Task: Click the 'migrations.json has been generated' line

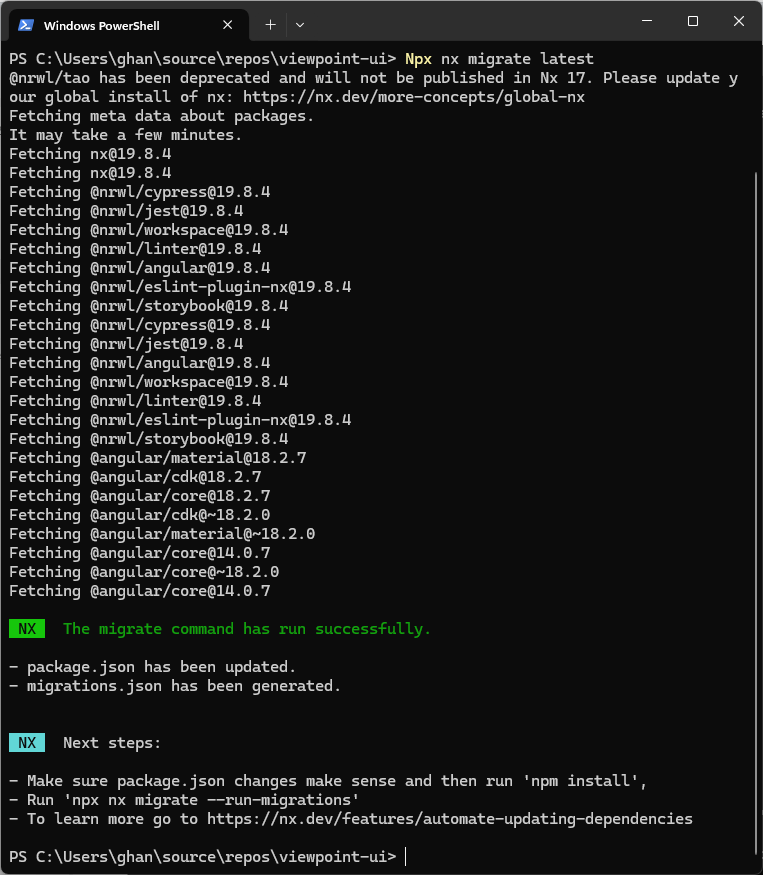Action: [184, 686]
